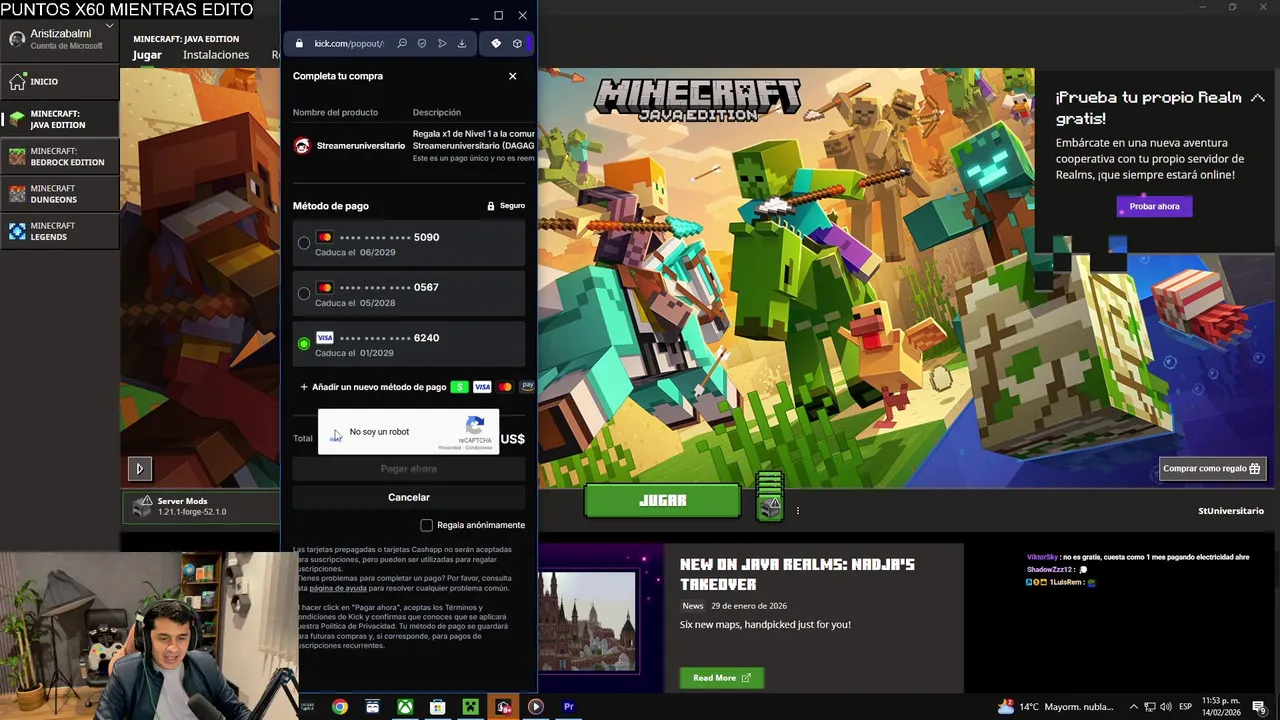This screenshot has height=720, width=1280.
Task: Open Minecraft Dungeons from the sidebar
Action: 60,194
